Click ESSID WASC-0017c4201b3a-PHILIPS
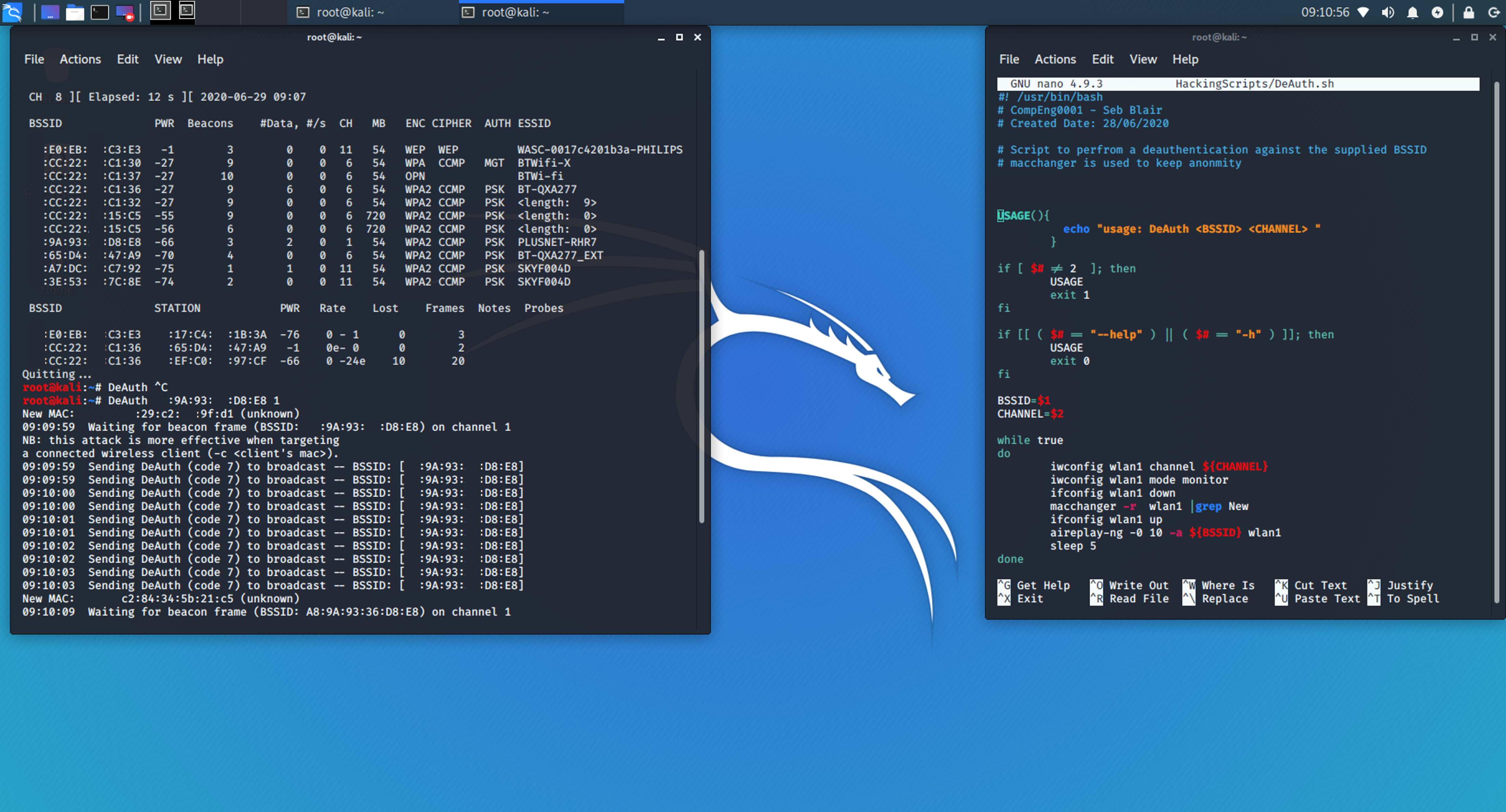 [600, 150]
